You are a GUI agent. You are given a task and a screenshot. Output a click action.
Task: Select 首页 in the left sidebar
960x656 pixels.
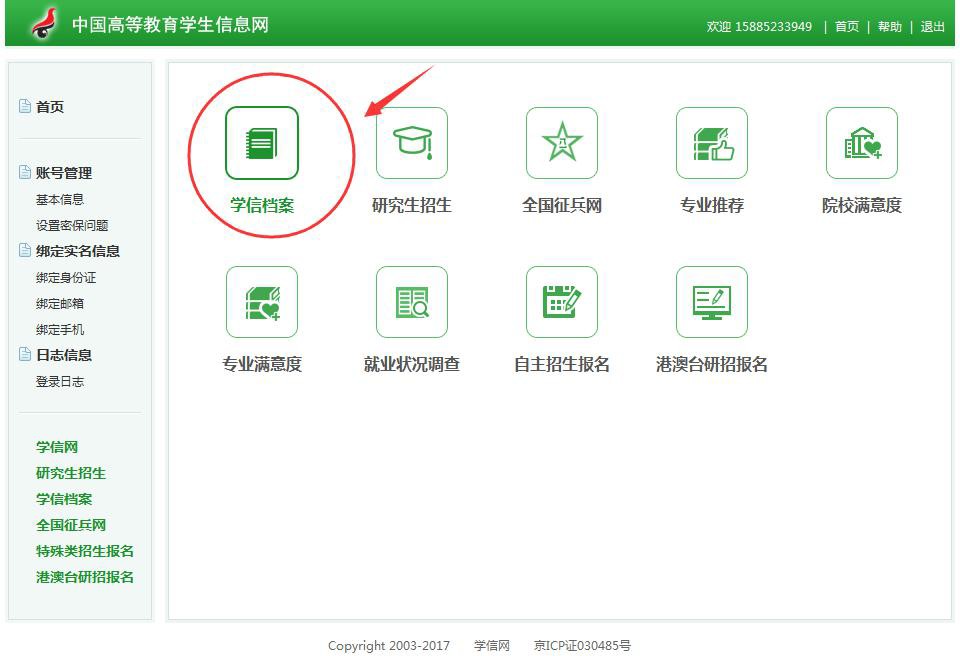click(50, 107)
